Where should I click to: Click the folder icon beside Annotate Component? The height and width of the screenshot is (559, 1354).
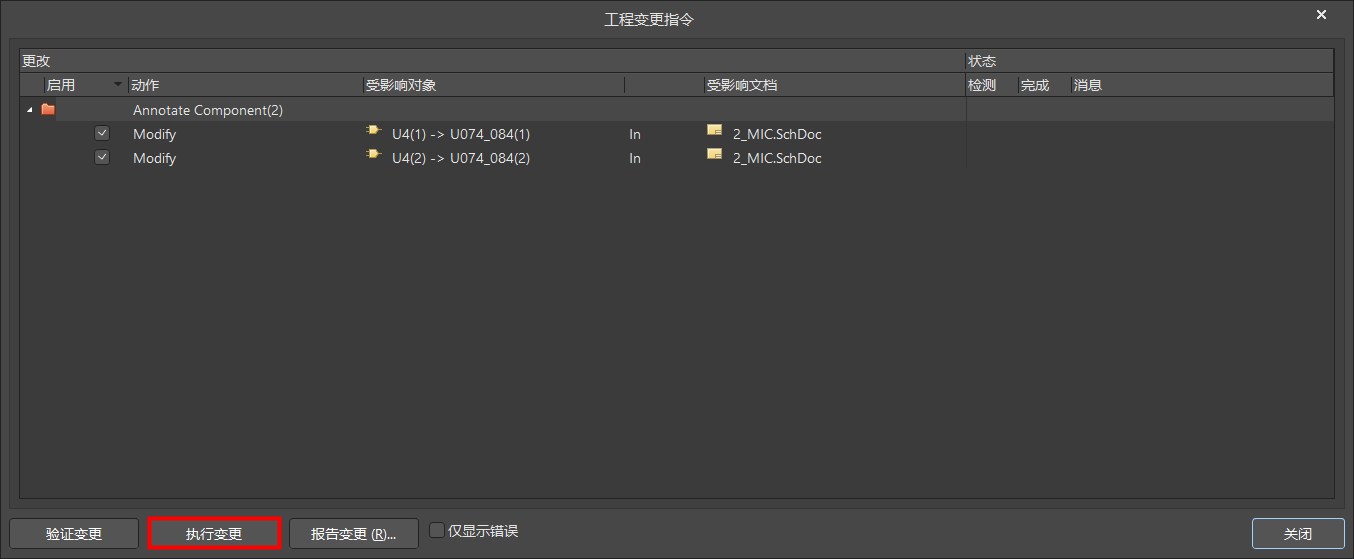click(48, 110)
